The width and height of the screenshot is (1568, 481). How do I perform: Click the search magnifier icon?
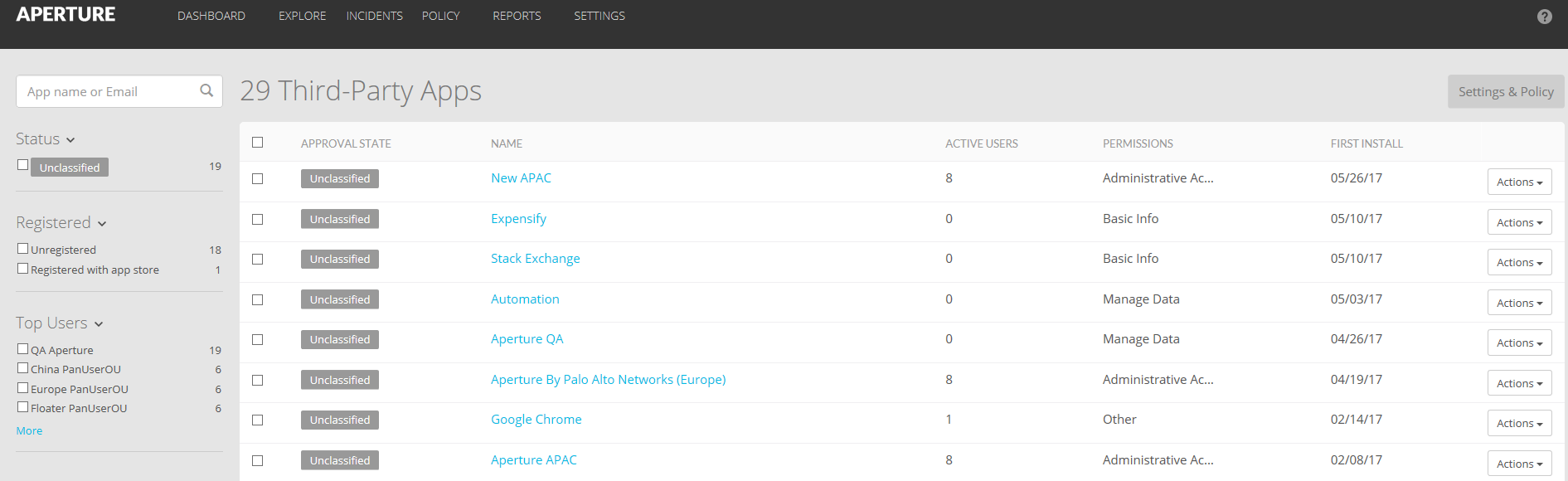click(x=206, y=91)
